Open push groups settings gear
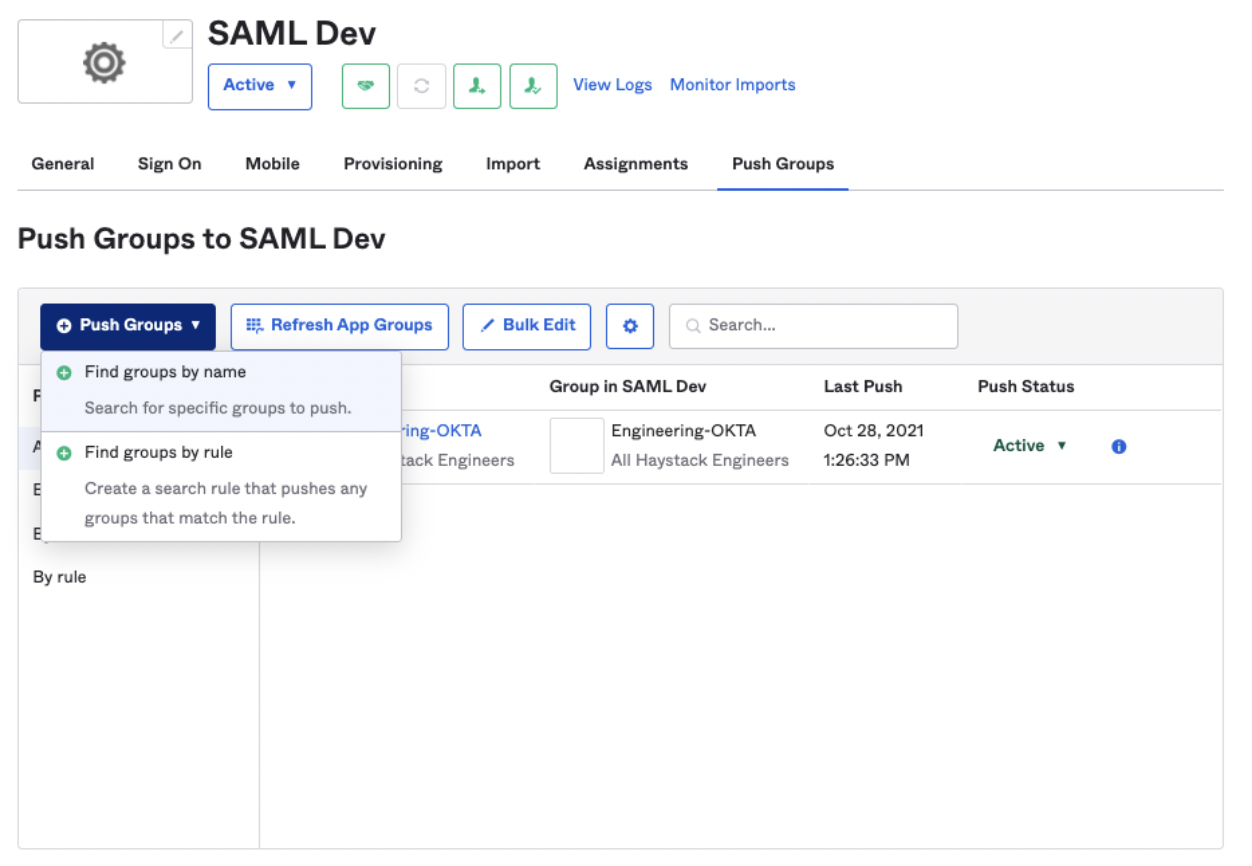This screenshot has height=866, width=1252. click(630, 326)
